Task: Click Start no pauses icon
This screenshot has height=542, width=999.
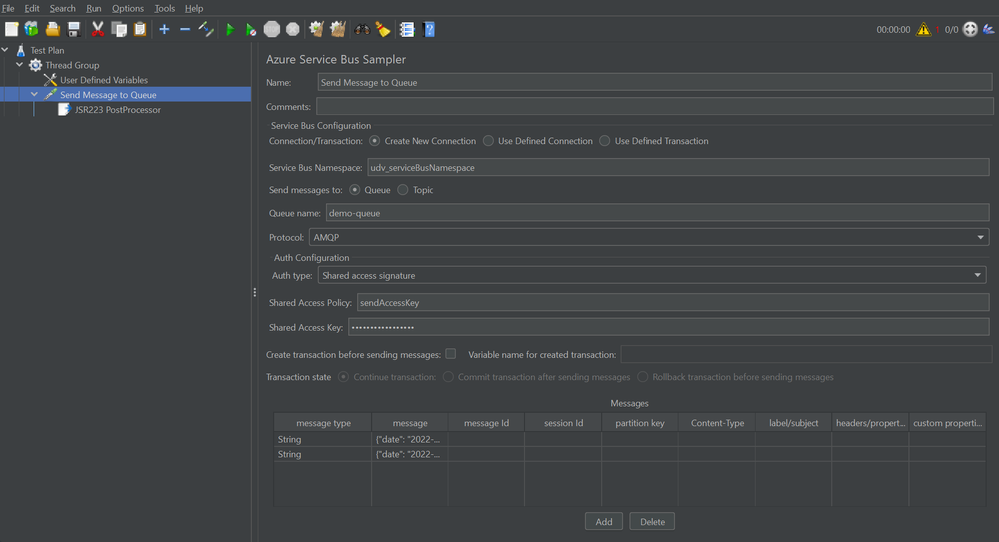Action: [x=251, y=29]
